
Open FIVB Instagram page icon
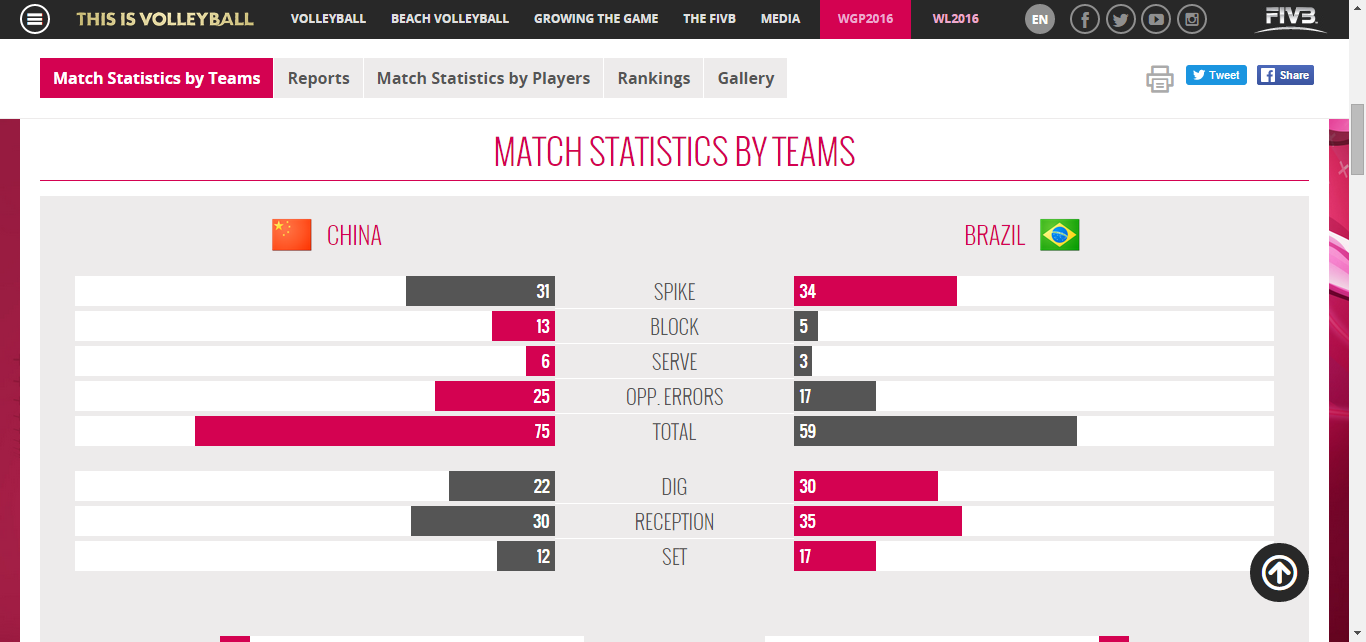pos(1191,19)
